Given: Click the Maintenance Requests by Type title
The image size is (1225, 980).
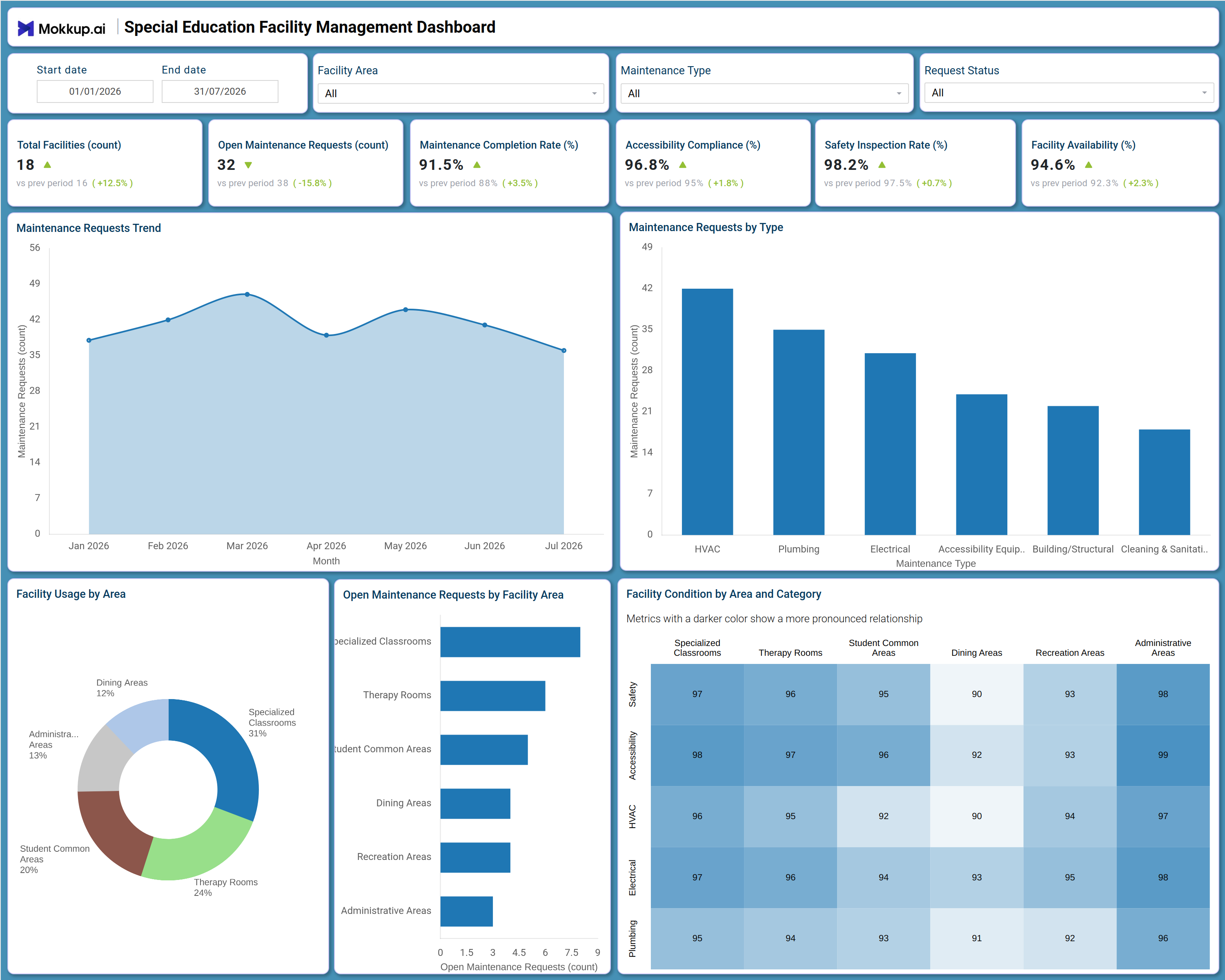Looking at the screenshot, I should click(x=706, y=227).
